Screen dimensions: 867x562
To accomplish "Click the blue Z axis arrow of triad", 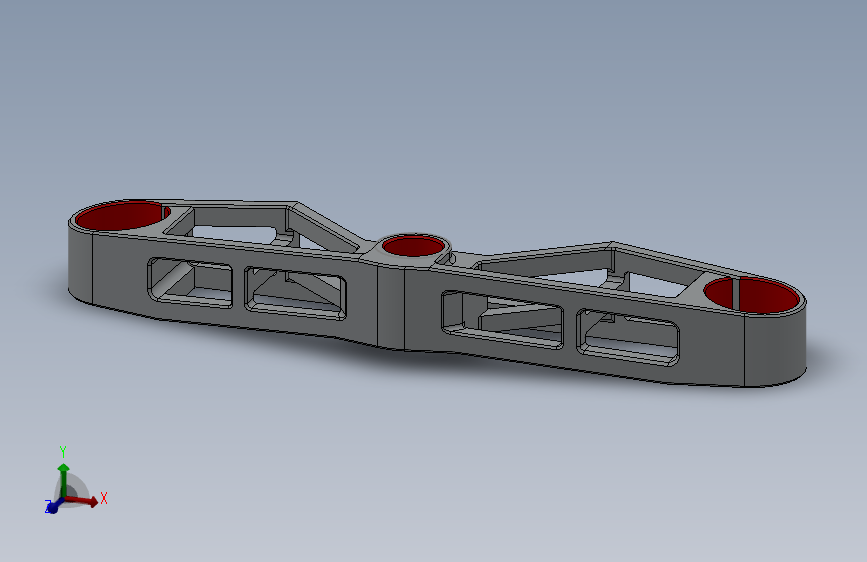I will pyautogui.click(x=55, y=505).
